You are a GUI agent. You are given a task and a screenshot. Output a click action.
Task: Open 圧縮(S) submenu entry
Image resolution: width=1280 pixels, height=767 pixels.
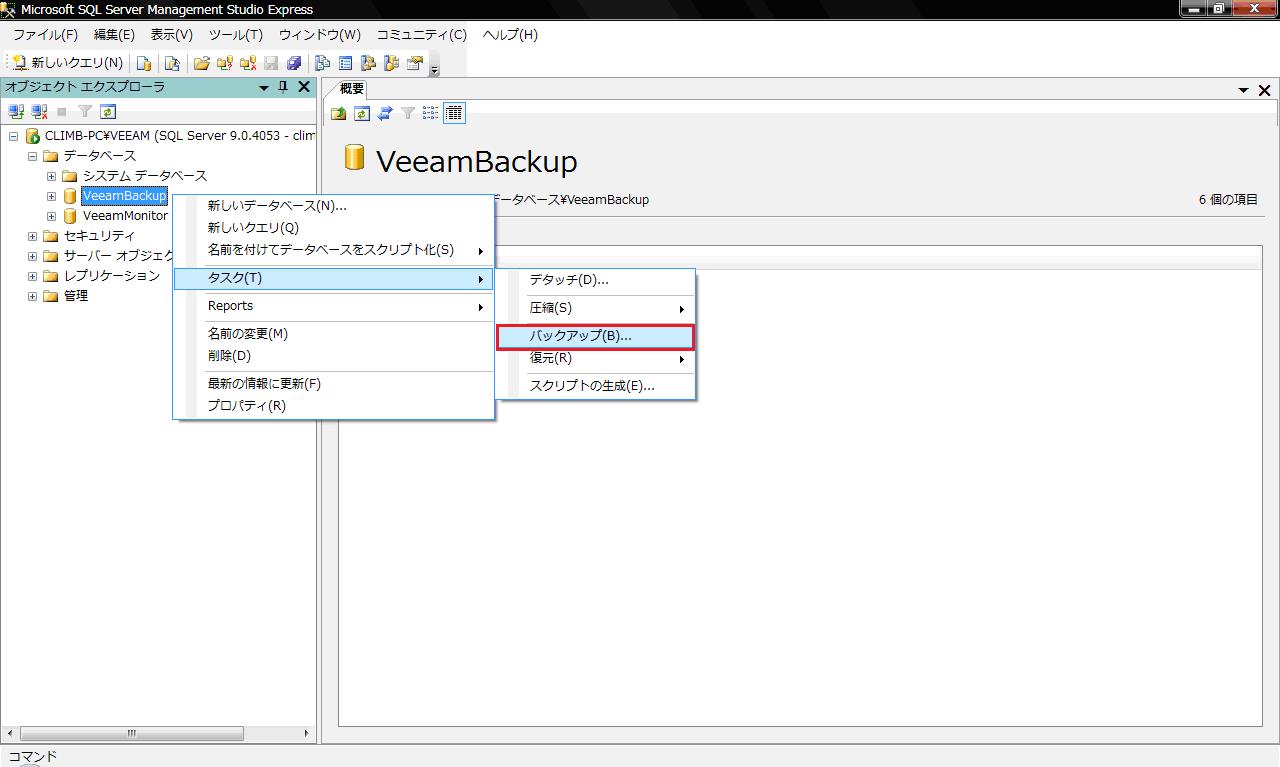(596, 308)
